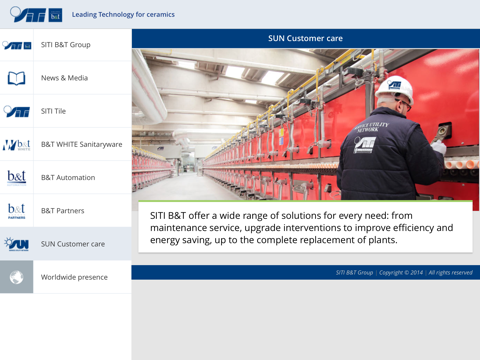
Task: Click the 'Leading Technology for ceramics' tagline
Action: click(x=123, y=15)
